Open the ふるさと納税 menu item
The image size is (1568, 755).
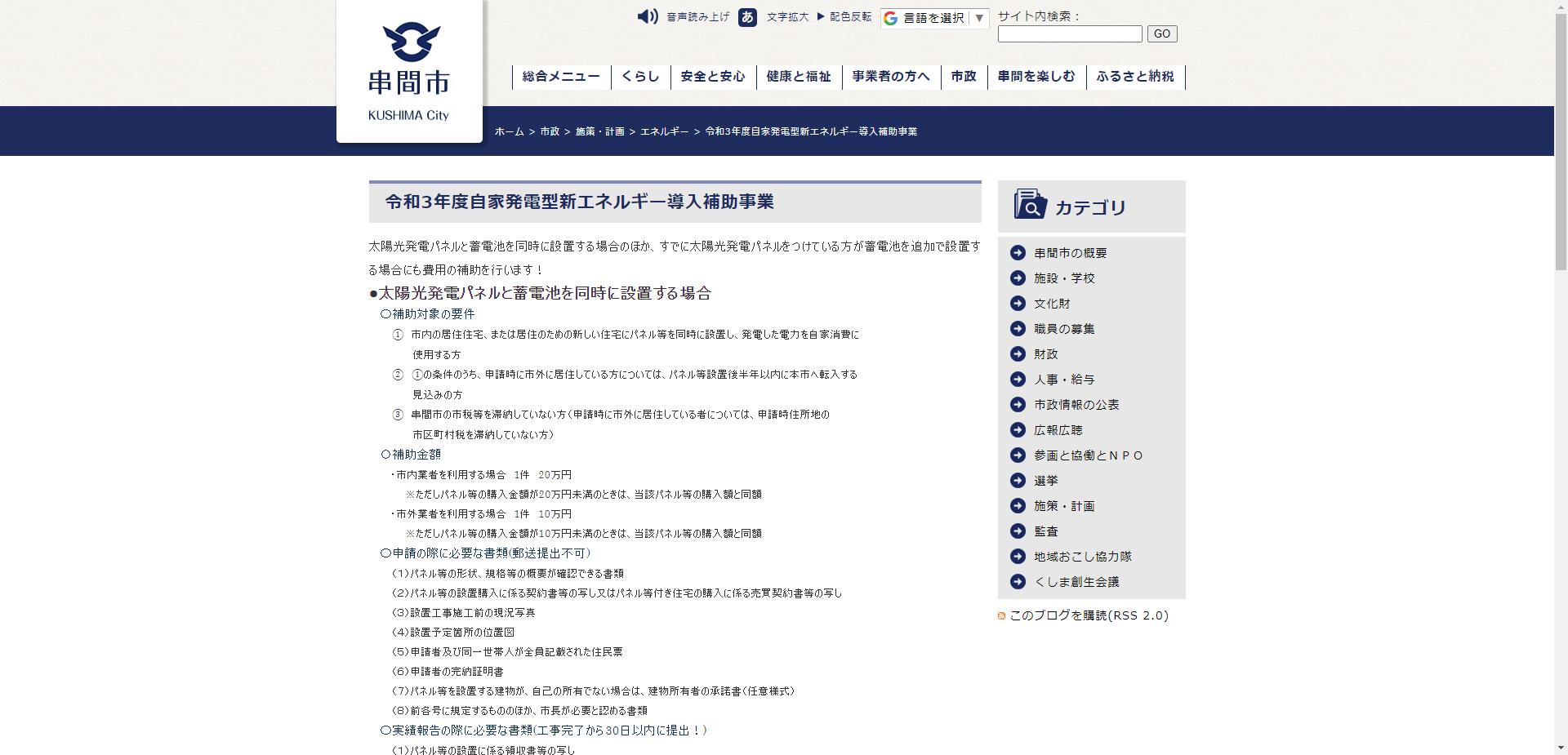[x=1135, y=77]
